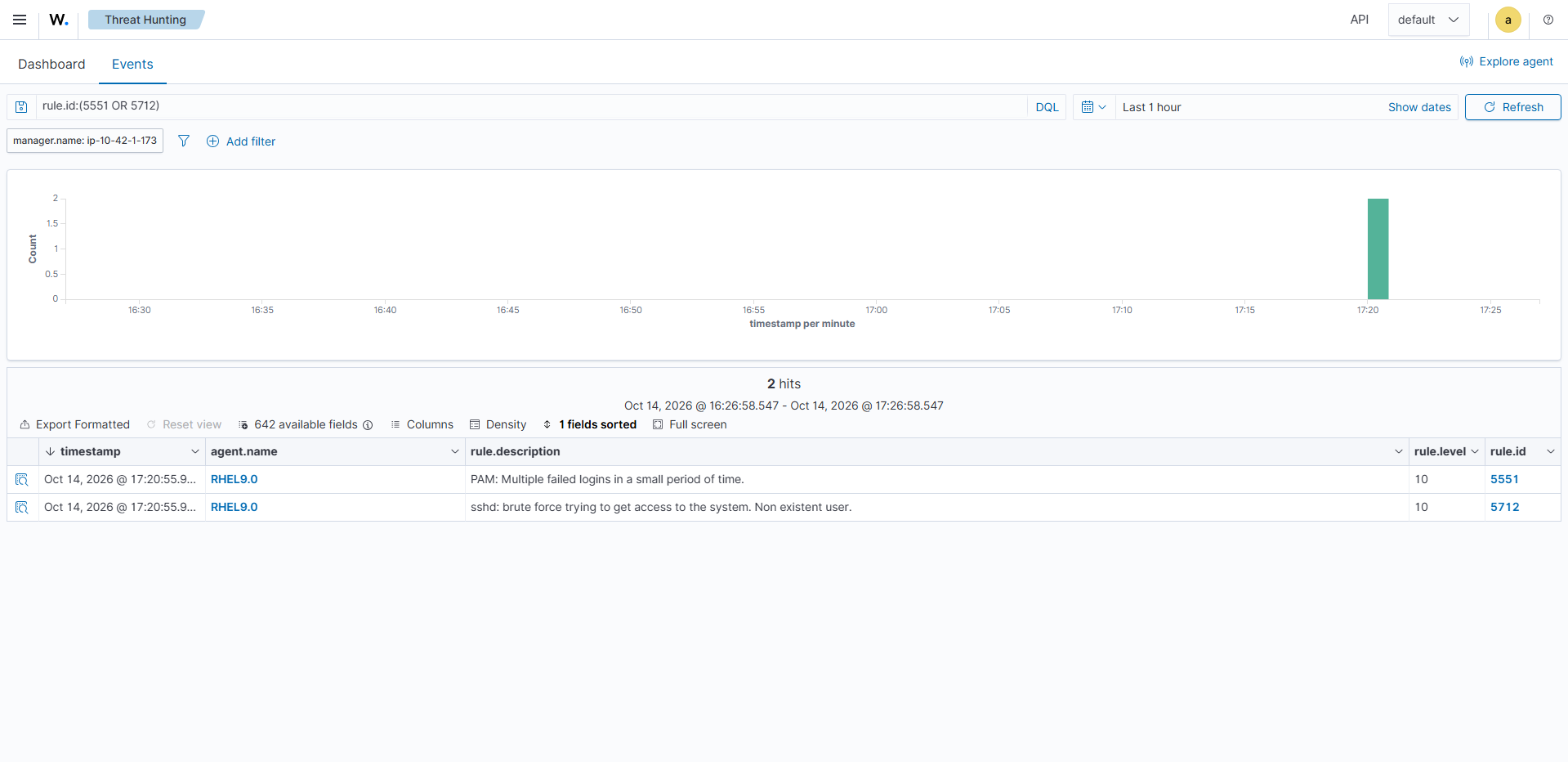Open rule.description column header menu

pyautogui.click(x=1399, y=452)
